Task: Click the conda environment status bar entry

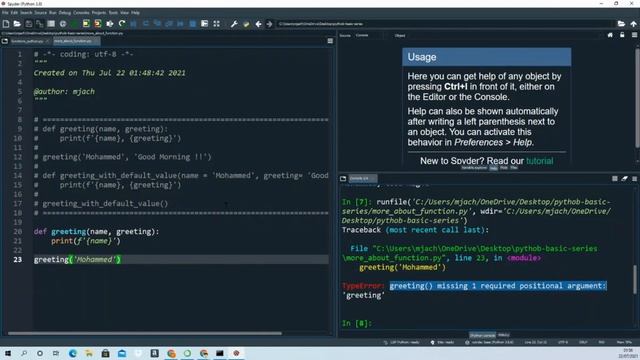Action: (489, 342)
